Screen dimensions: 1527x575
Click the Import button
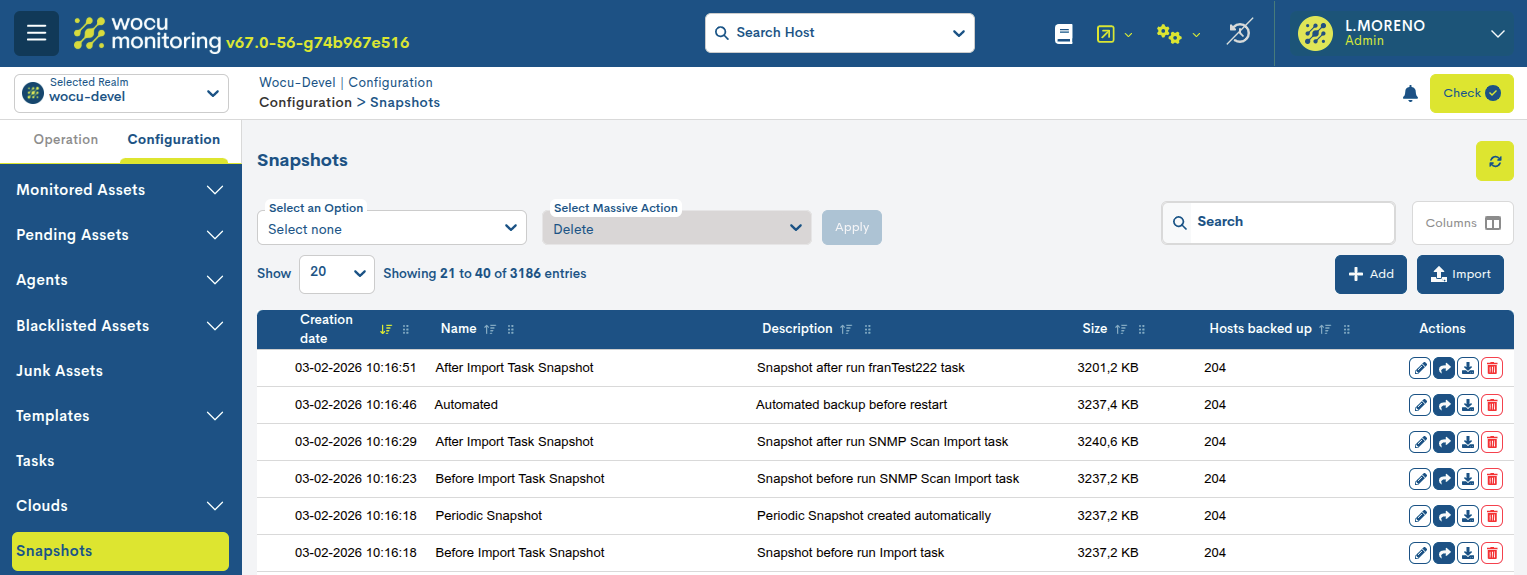1459,274
